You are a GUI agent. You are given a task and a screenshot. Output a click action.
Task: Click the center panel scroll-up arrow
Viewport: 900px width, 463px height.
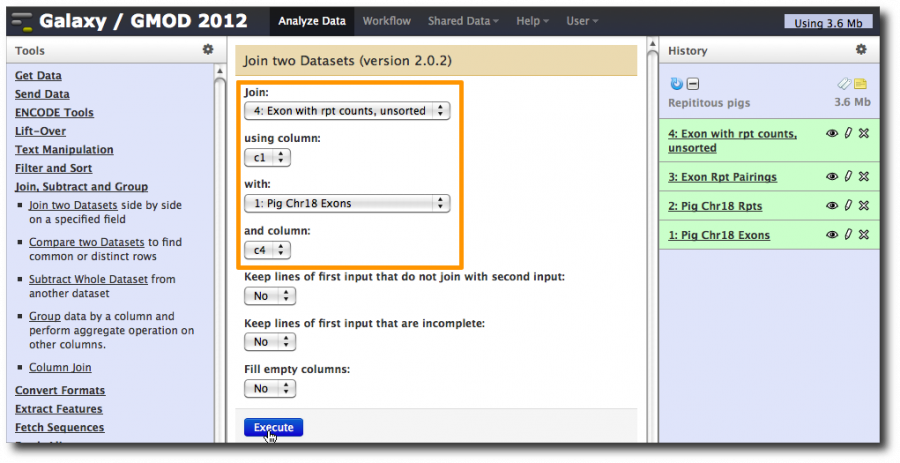pos(653,44)
